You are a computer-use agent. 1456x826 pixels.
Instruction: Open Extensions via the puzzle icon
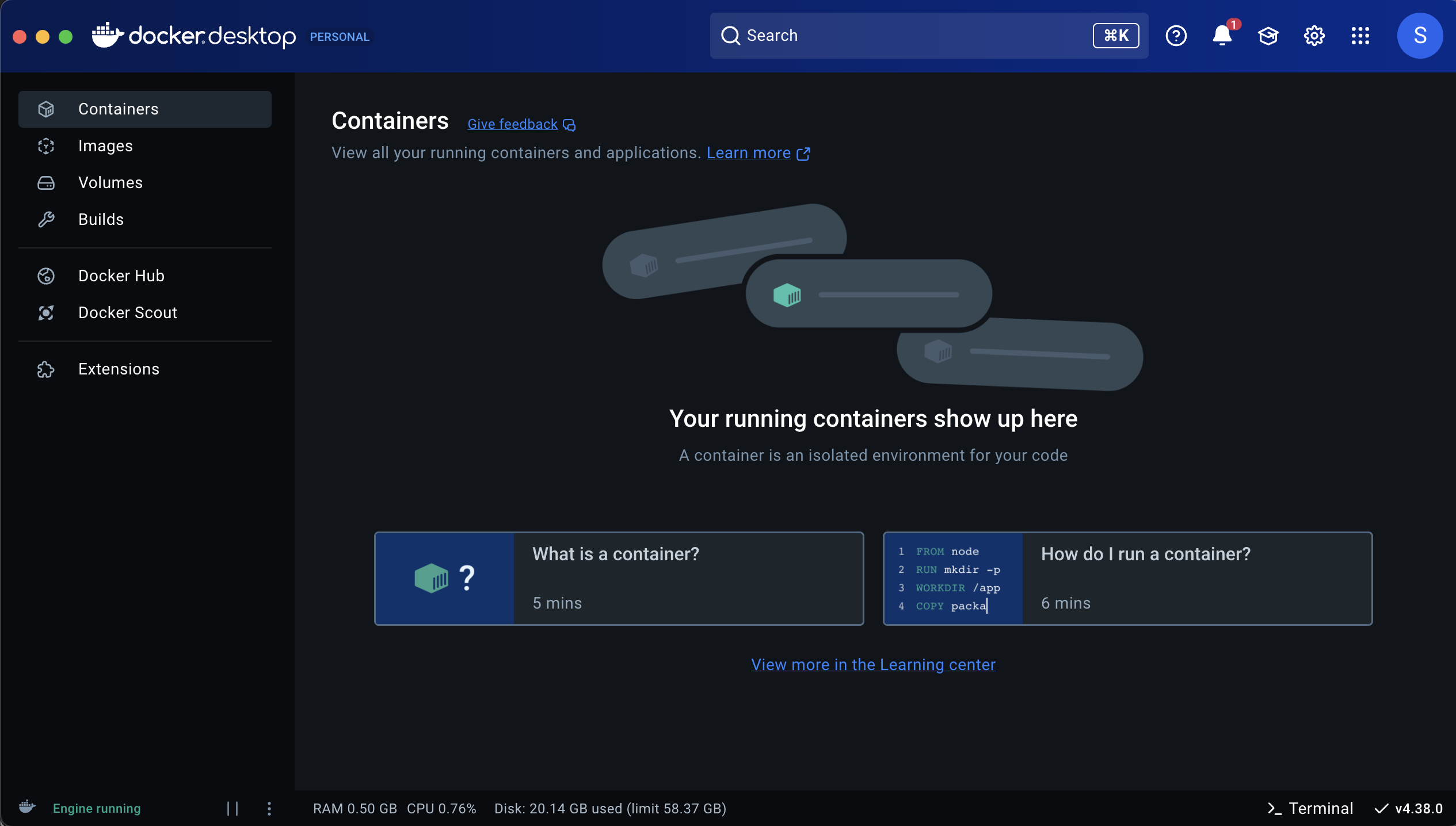46,369
